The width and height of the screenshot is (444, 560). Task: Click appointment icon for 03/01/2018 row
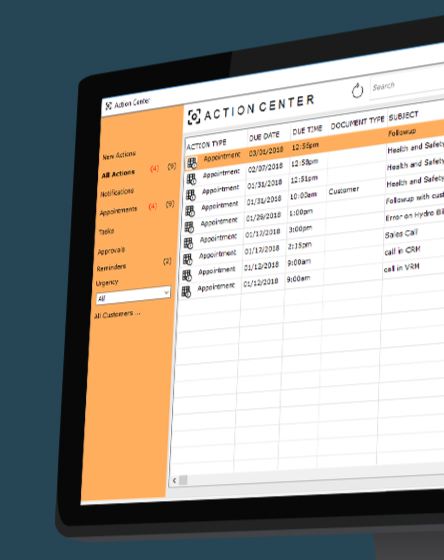[192, 163]
